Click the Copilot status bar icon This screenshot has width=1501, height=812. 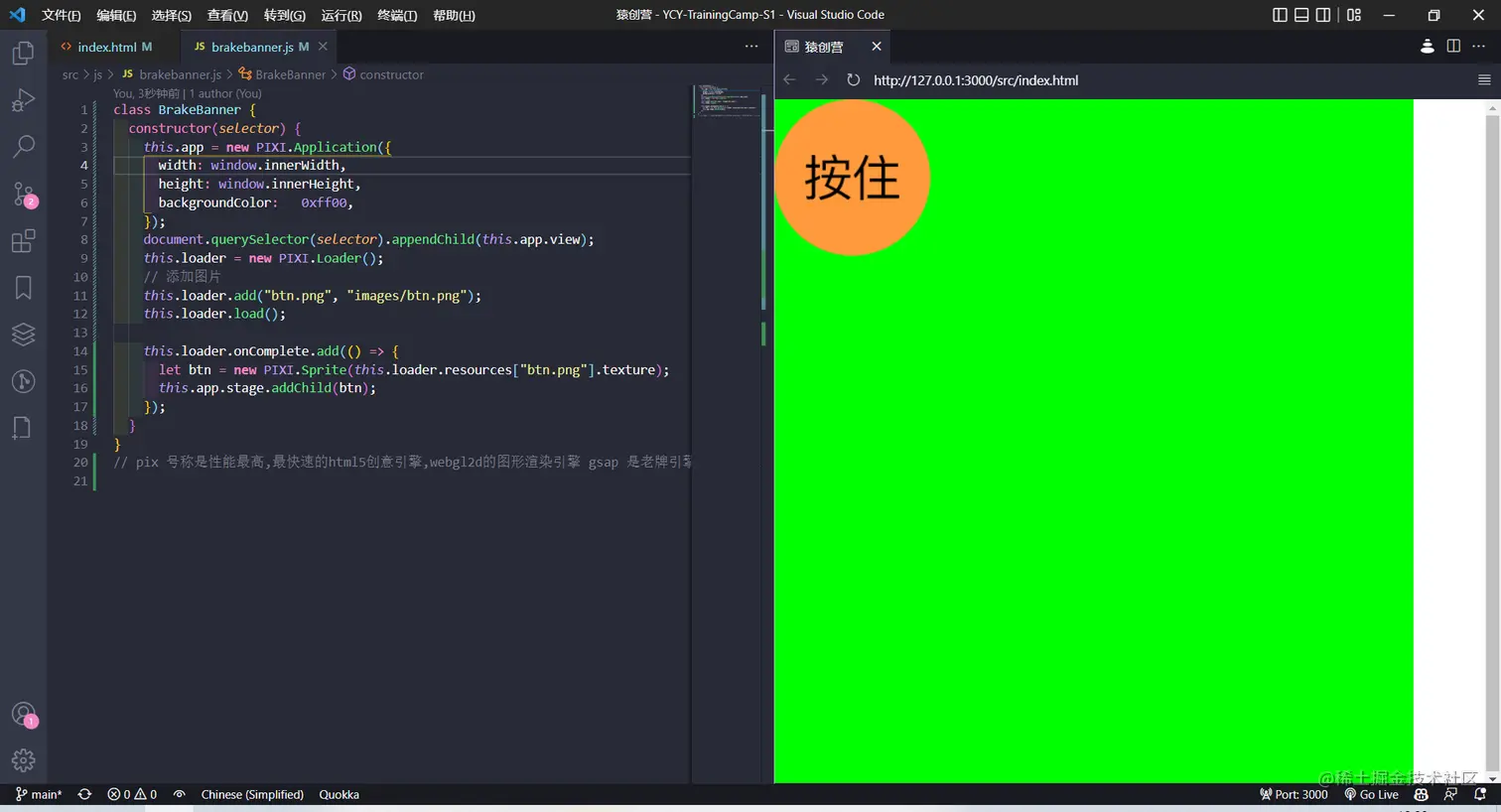coord(1421,794)
